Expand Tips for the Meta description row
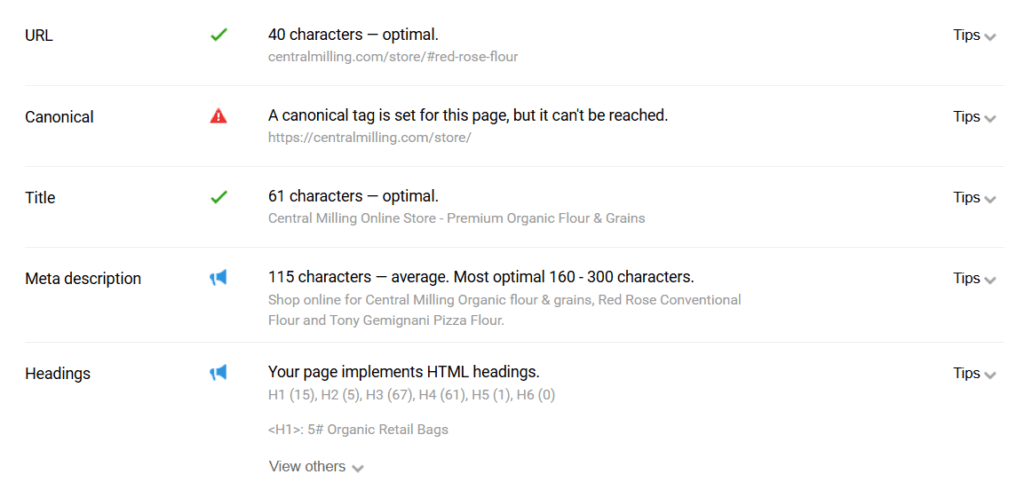1024x490 pixels. 974,278
